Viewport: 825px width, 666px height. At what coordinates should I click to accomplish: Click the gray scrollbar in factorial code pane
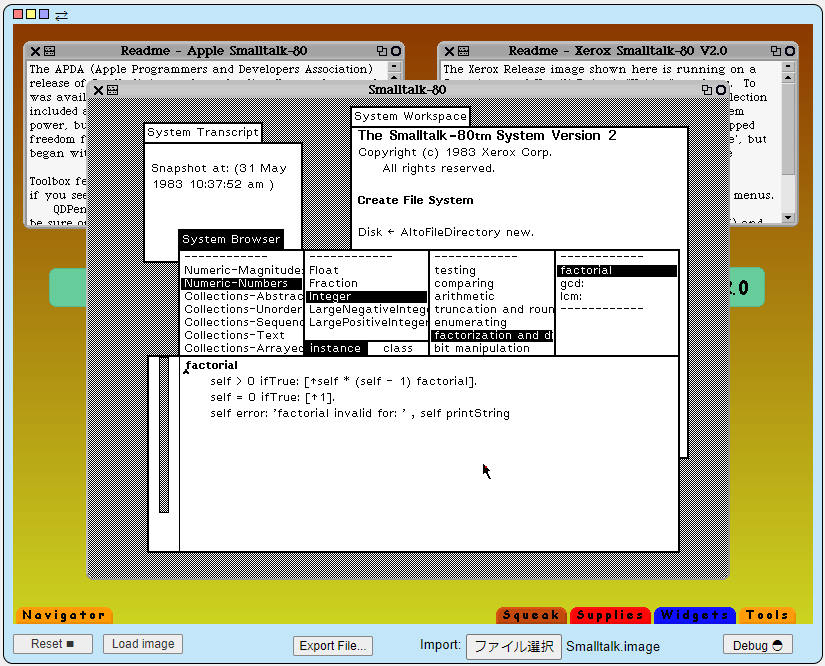pyautogui.click(x=164, y=435)
